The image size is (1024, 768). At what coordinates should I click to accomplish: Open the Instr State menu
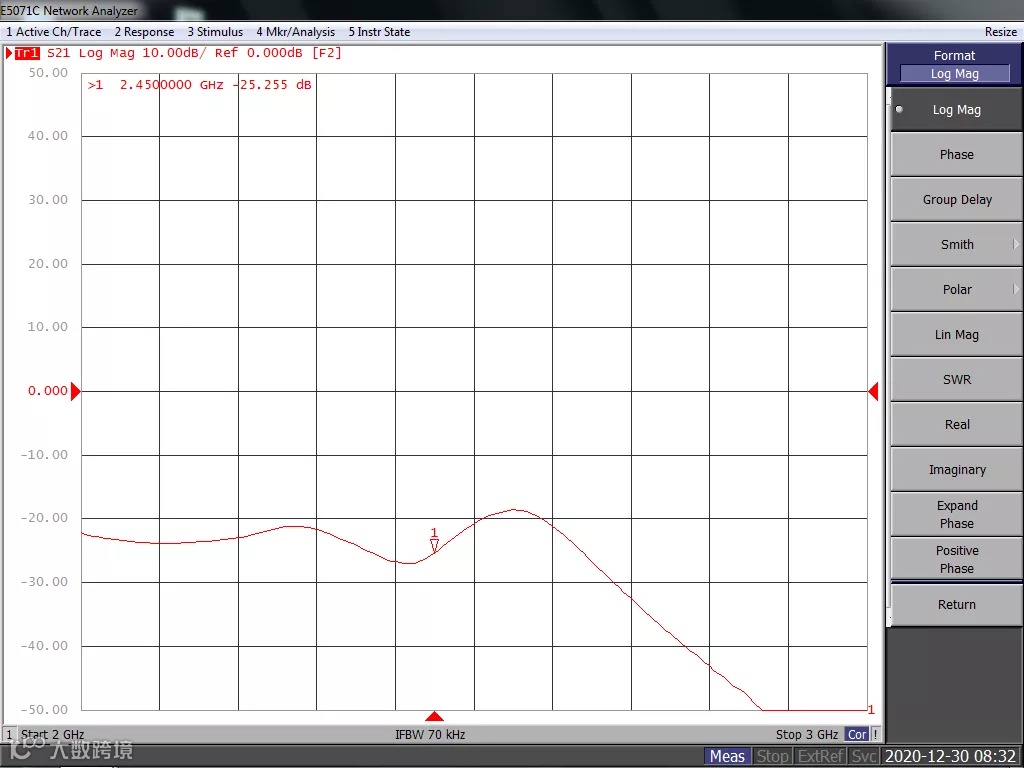[379, 31]
